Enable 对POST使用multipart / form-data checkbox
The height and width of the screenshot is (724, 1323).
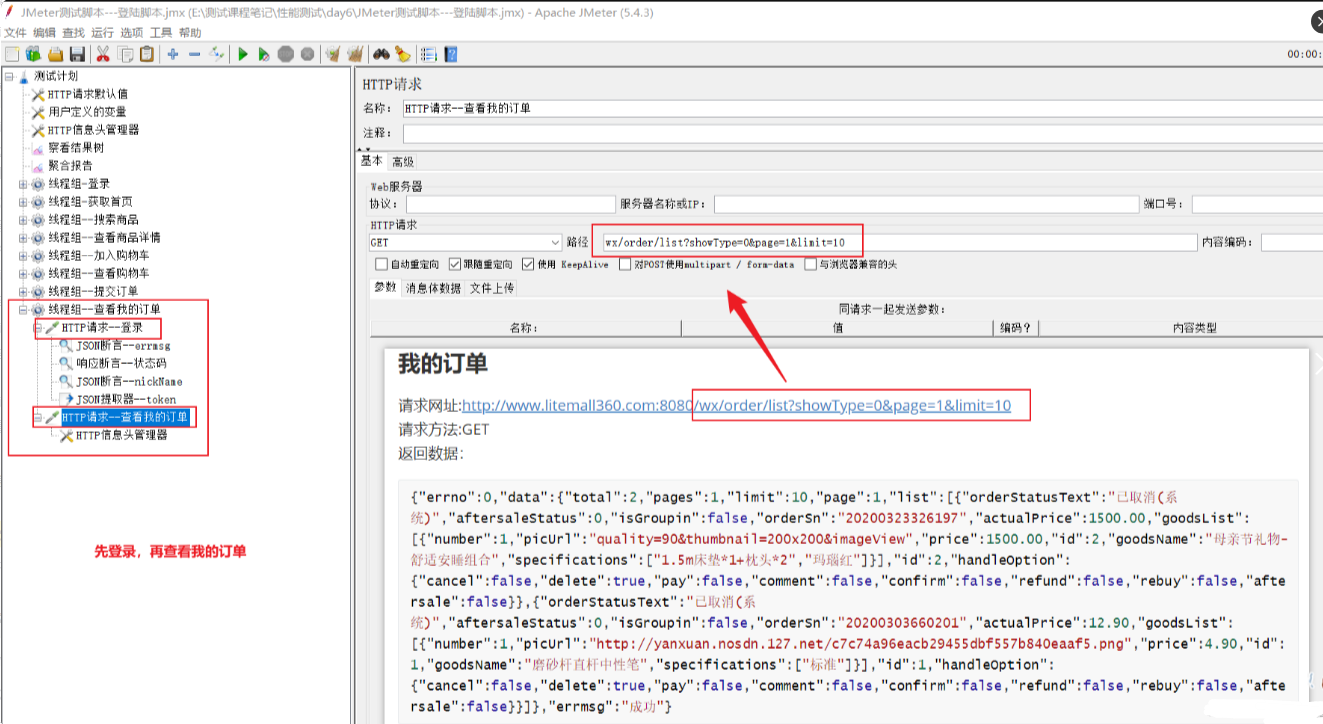point(625,265)
